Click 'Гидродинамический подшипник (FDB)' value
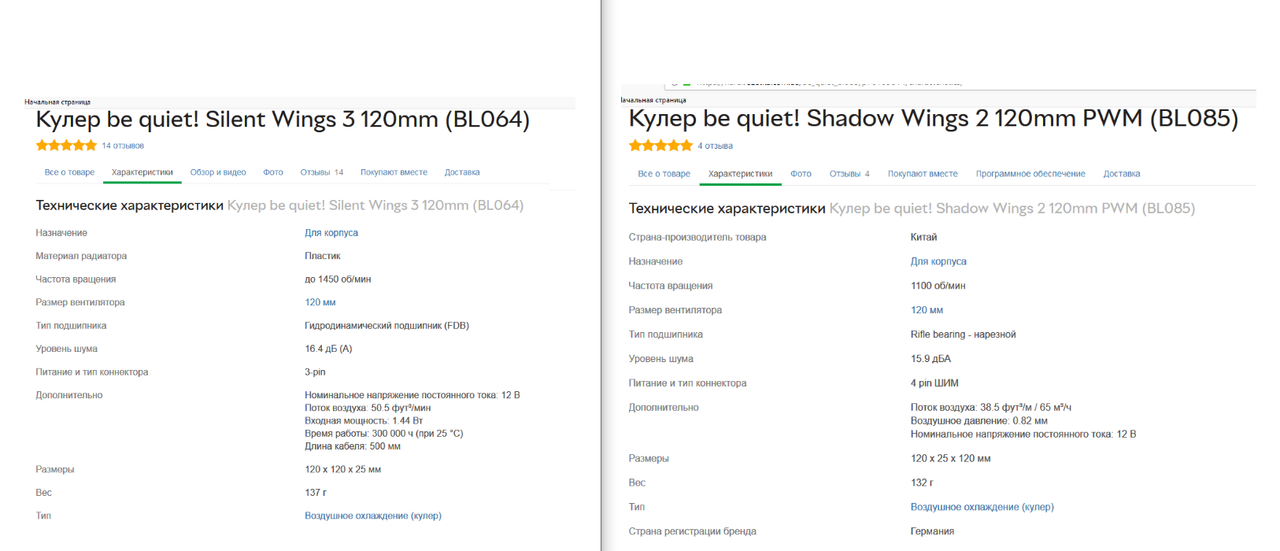The width and height of the screenshot is (1280, 551). pyautogui.click(x=387, y=325)
